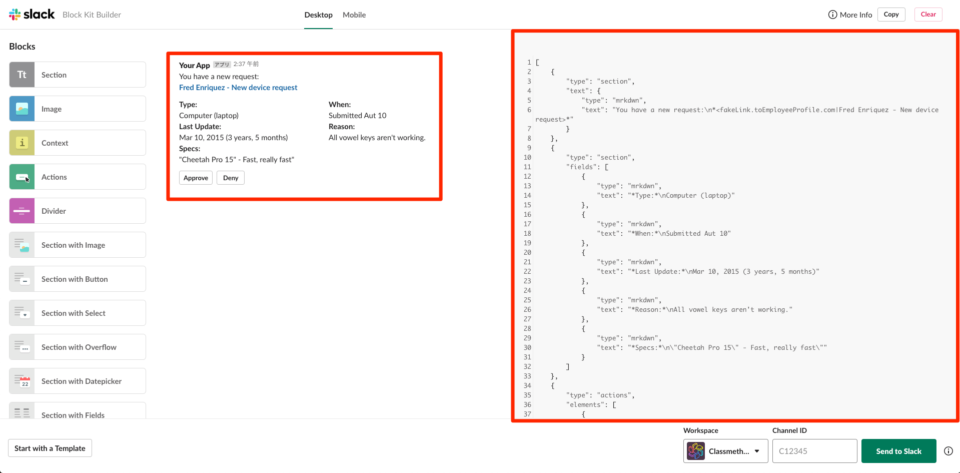Open the Workspace dropdown
This screenshot has width=960, height=473.
726,451
